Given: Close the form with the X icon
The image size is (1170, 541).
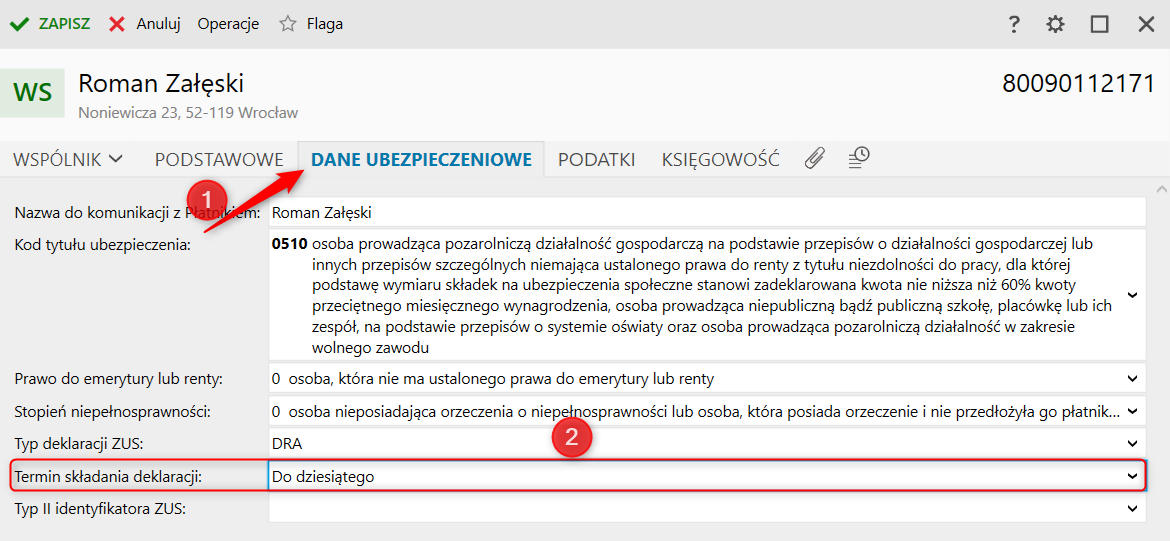Looking at the screenshot, I should click(x=1146, y=24).
